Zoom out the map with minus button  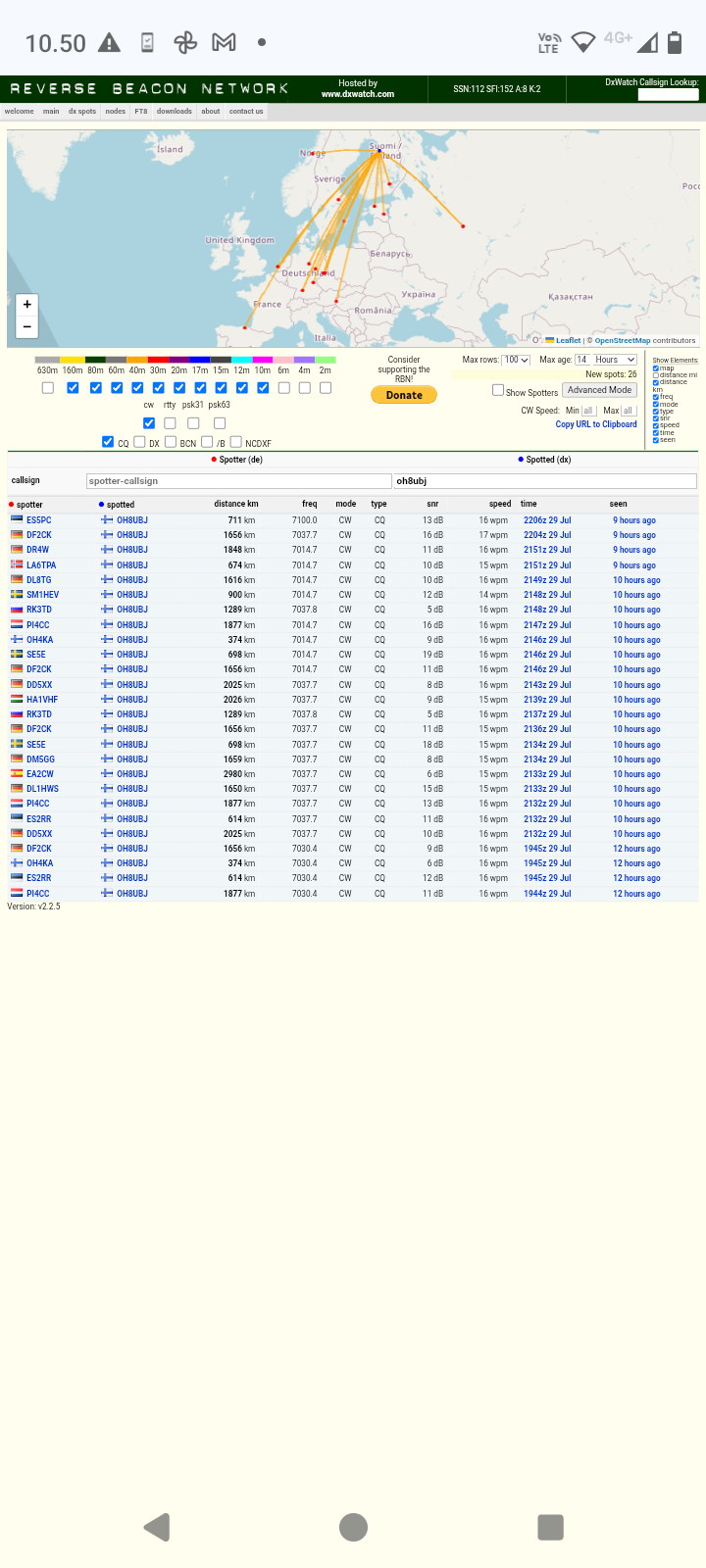pyautogui.click(x=26, y=326)
